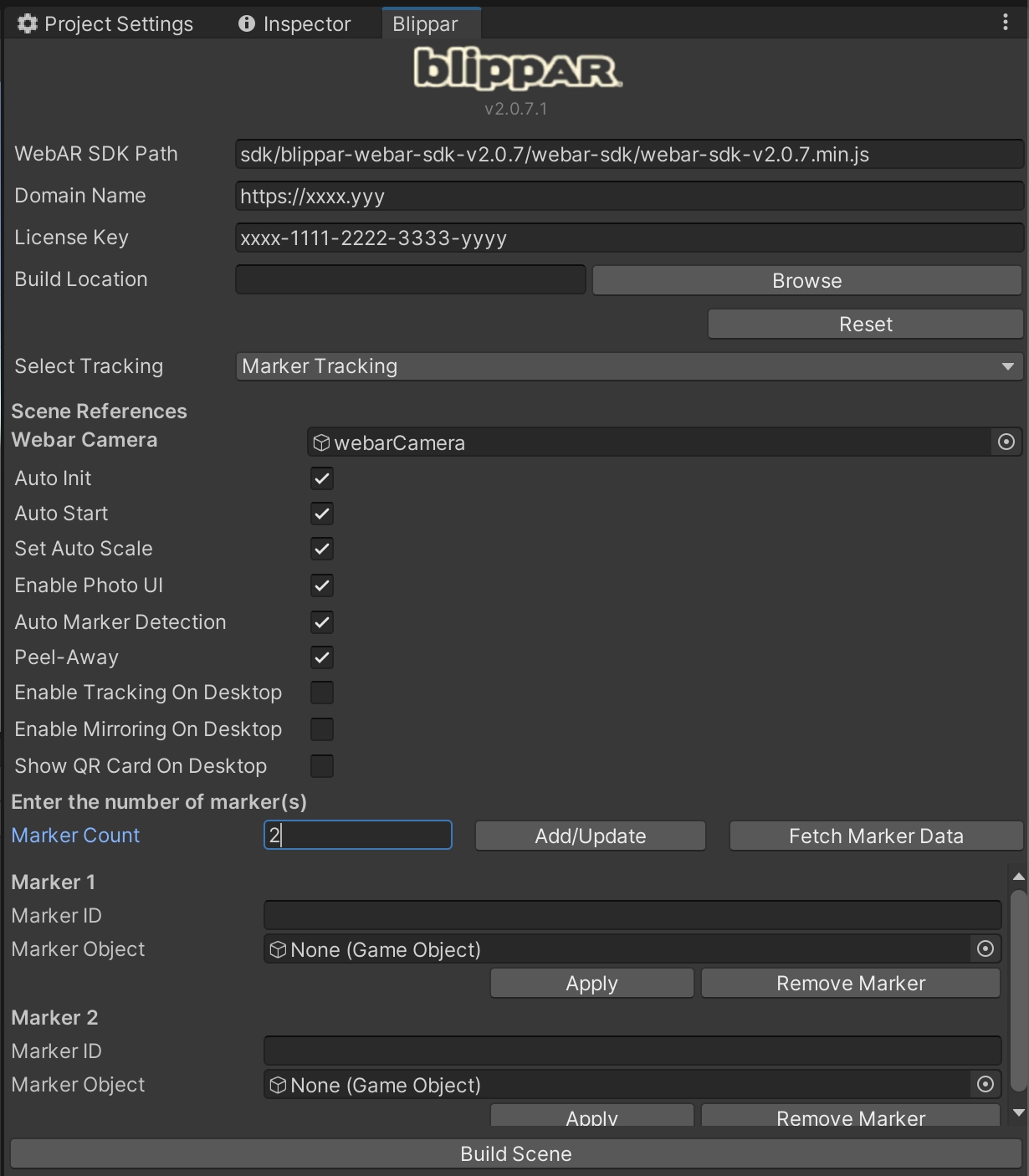1029x1176 pixels.
Task: Click the scrollbar up arrow in marker list
Action: (1018, 877)
